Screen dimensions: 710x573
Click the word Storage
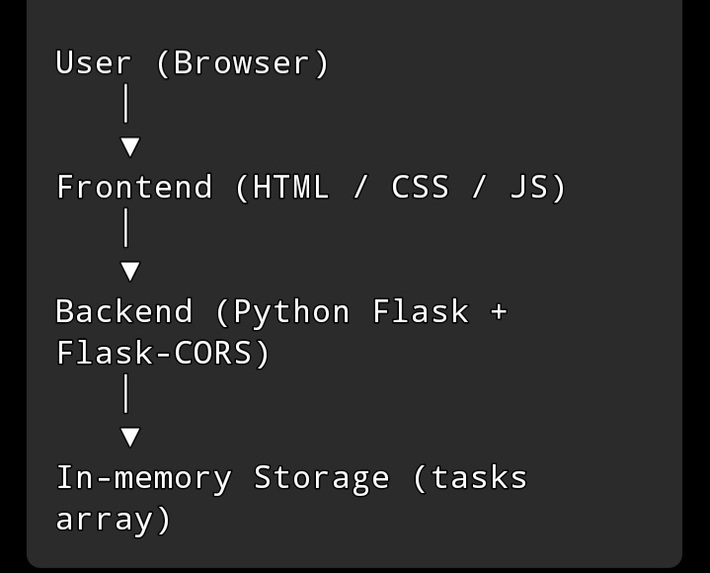click(321, 479)
